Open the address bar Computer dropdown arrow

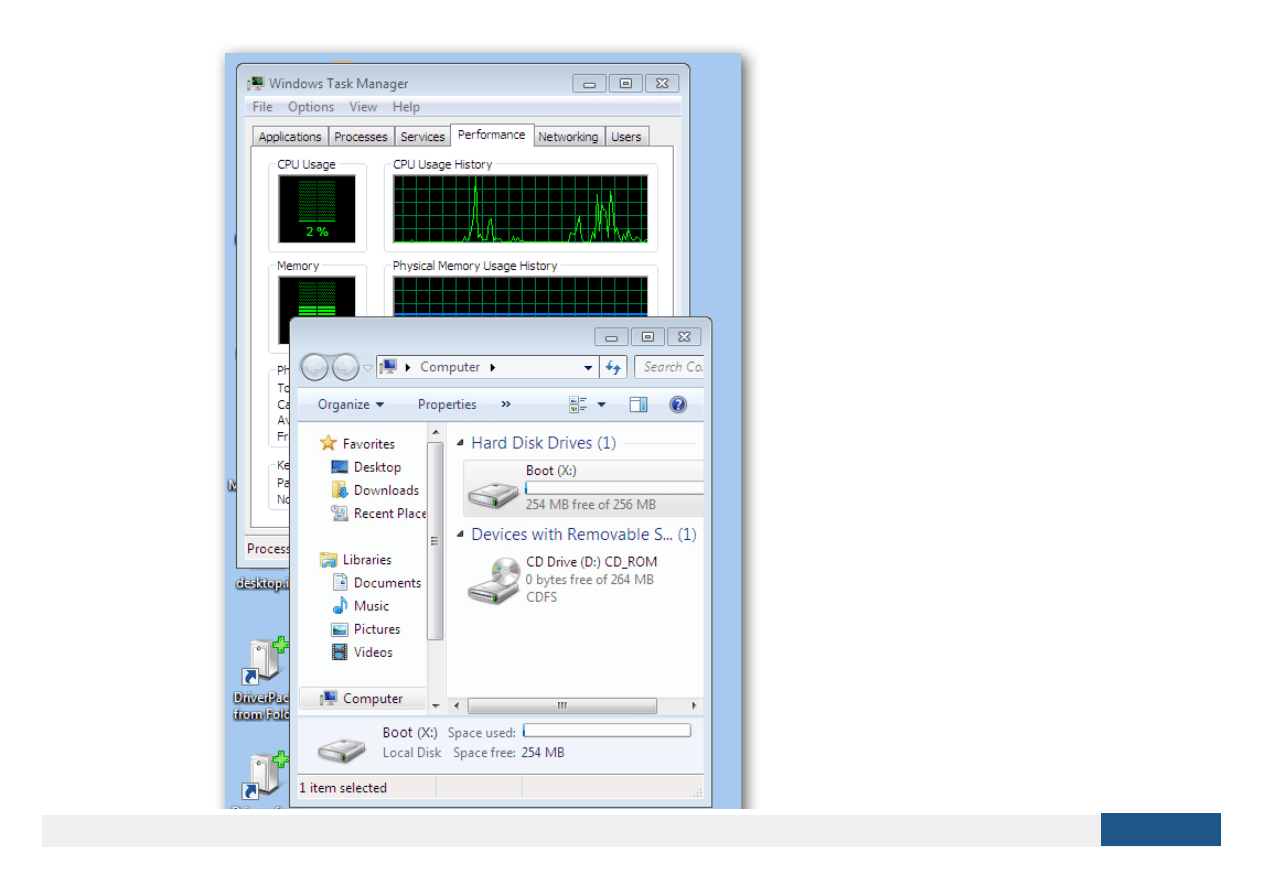click(x=589, y=367)
